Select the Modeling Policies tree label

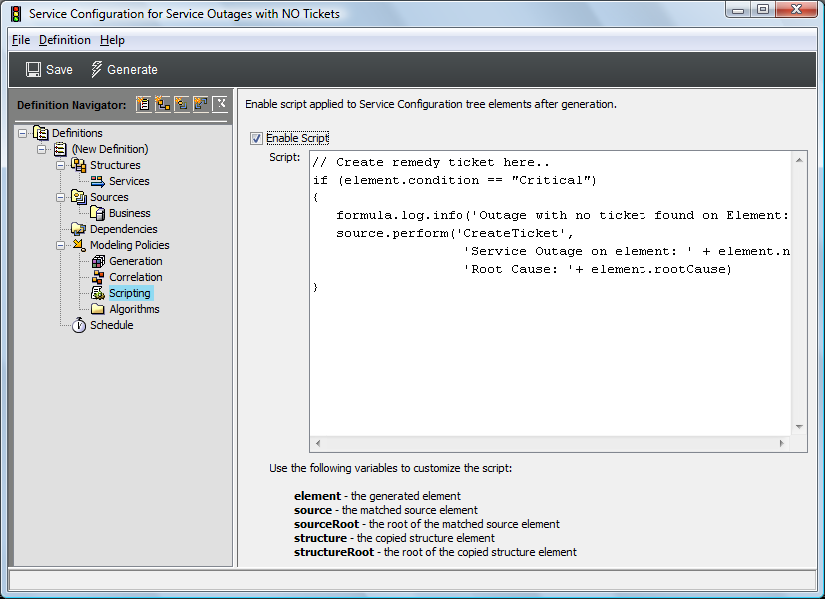pyautogui.click(x=129, y=245)
